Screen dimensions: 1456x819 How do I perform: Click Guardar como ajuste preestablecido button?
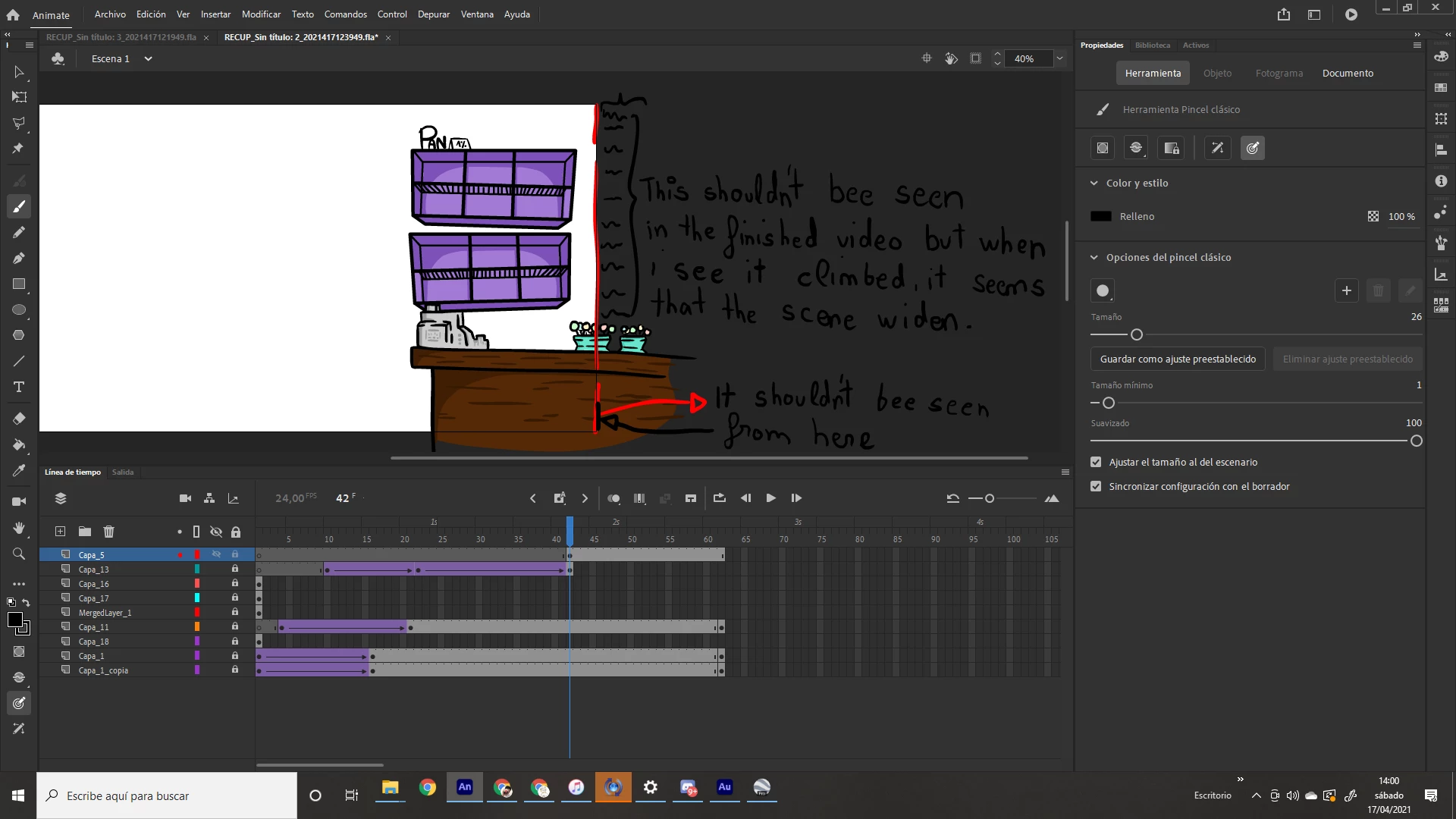point(1177,359)
